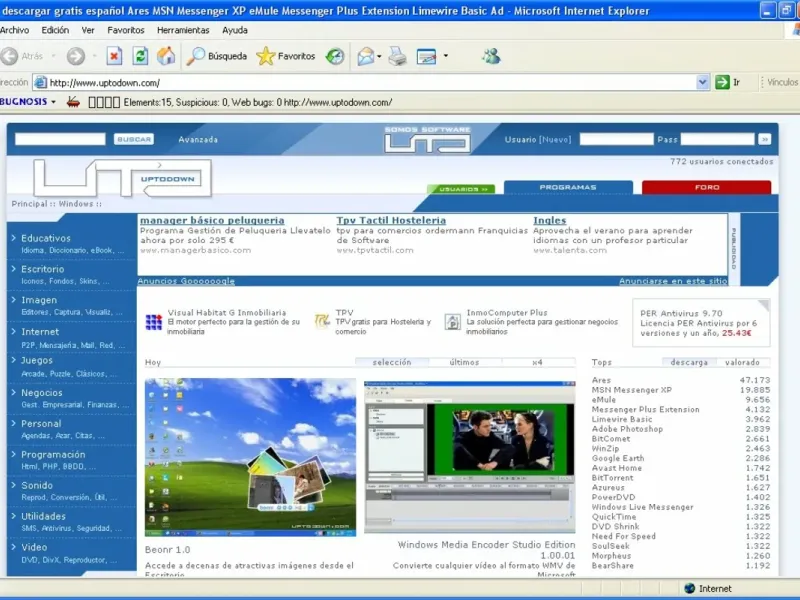The image size is (800, 600).
Task: Open the Beonr 1.0 desktop screenshot thumbnail
Action: point(250,455)
